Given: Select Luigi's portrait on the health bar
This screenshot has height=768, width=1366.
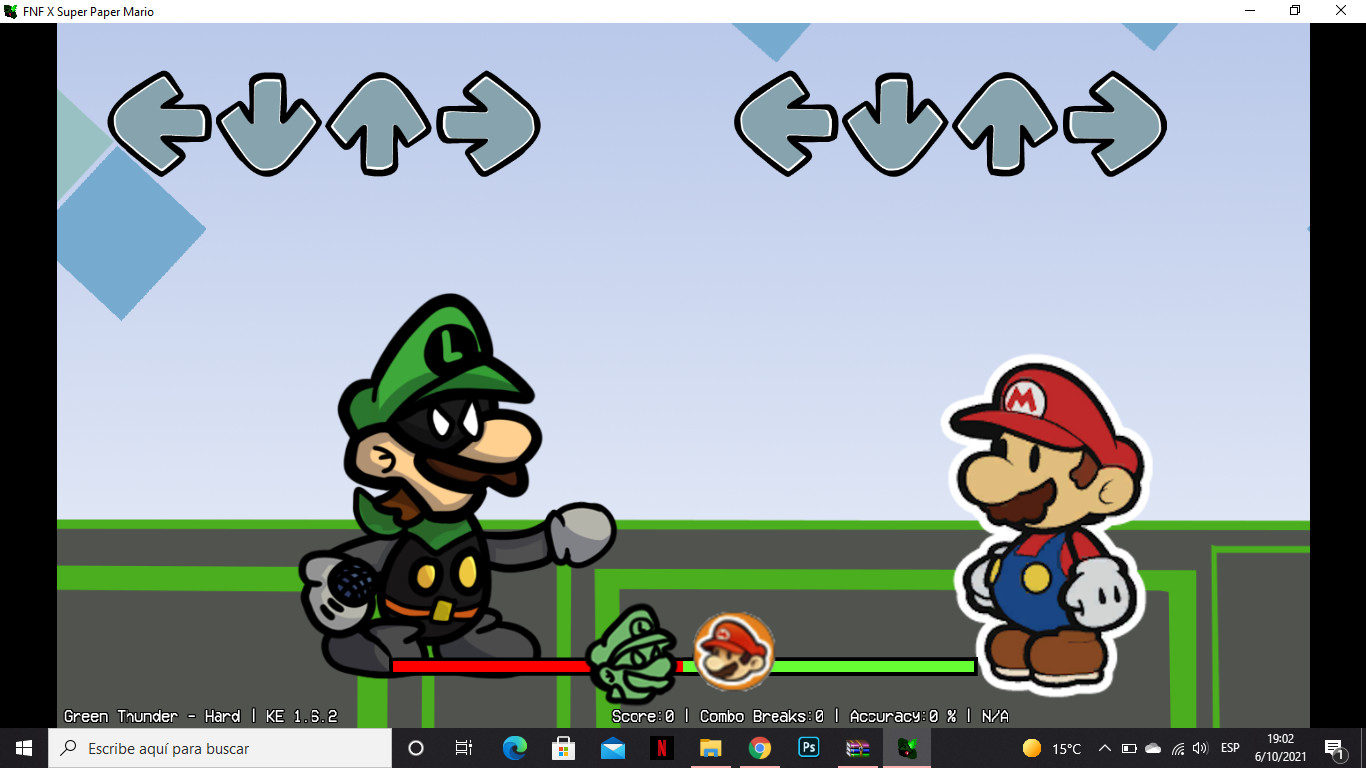Looking at the screenshot, I should pyautogui.click(x=636, y=655).
